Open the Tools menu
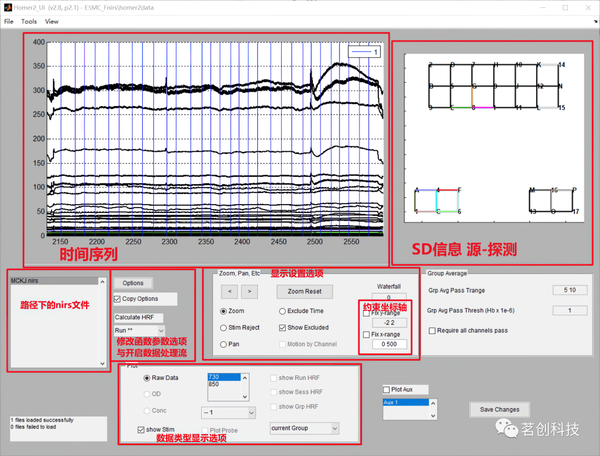The image size is (600, 456). (29, 21)
